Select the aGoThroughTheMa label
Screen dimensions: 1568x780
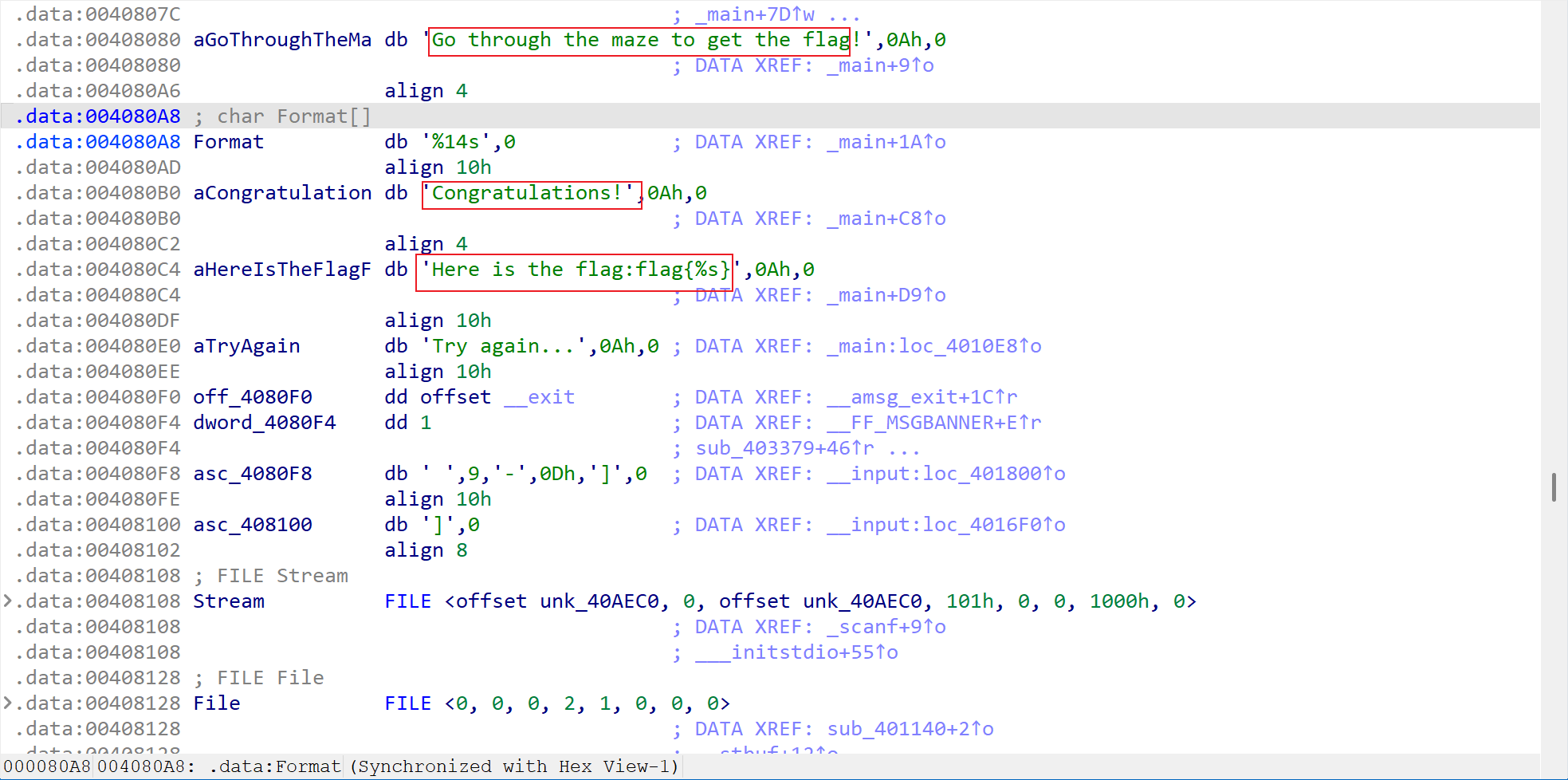[282, 40]
